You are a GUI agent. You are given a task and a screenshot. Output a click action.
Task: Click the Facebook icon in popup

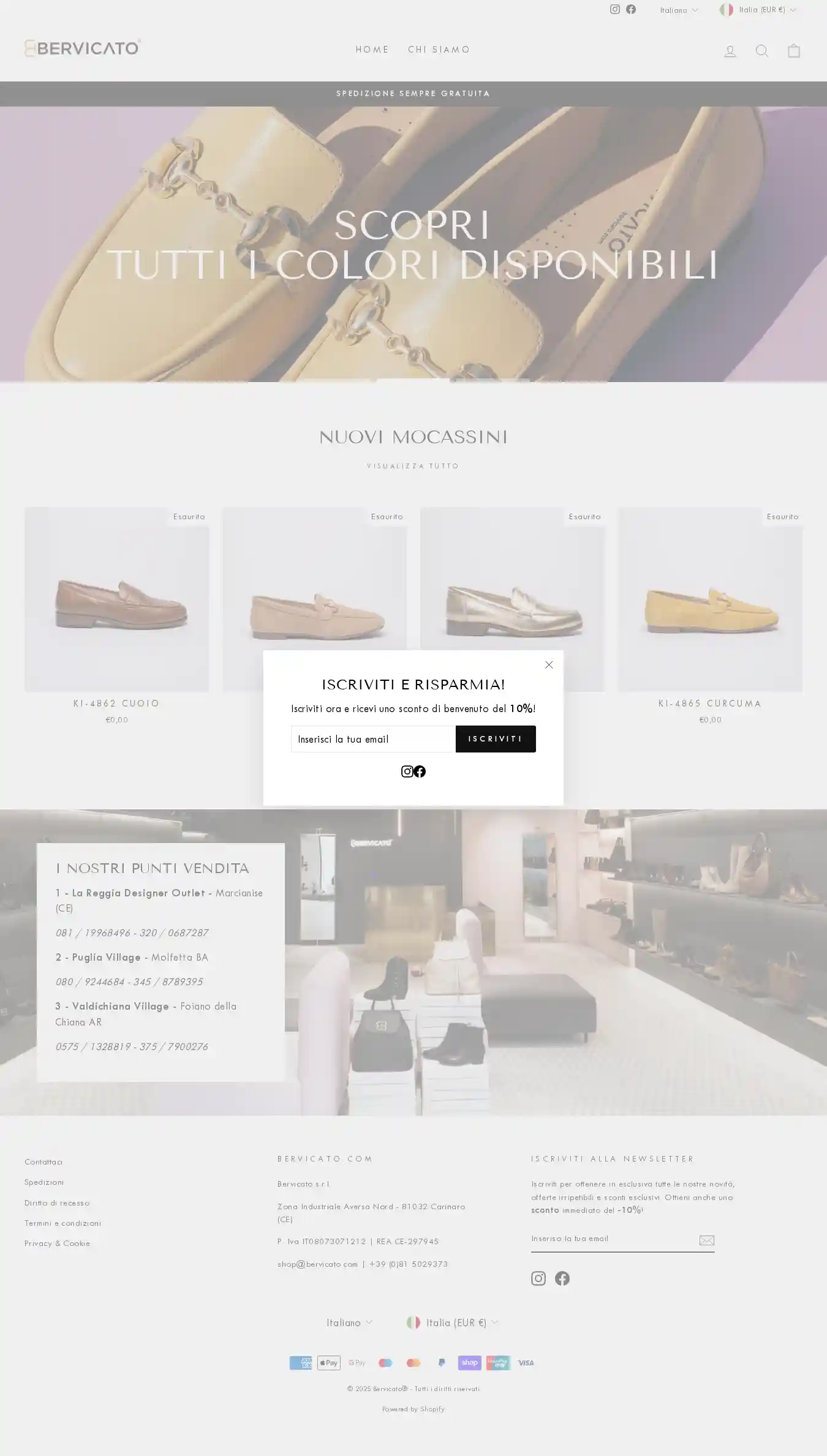(420, 771)
